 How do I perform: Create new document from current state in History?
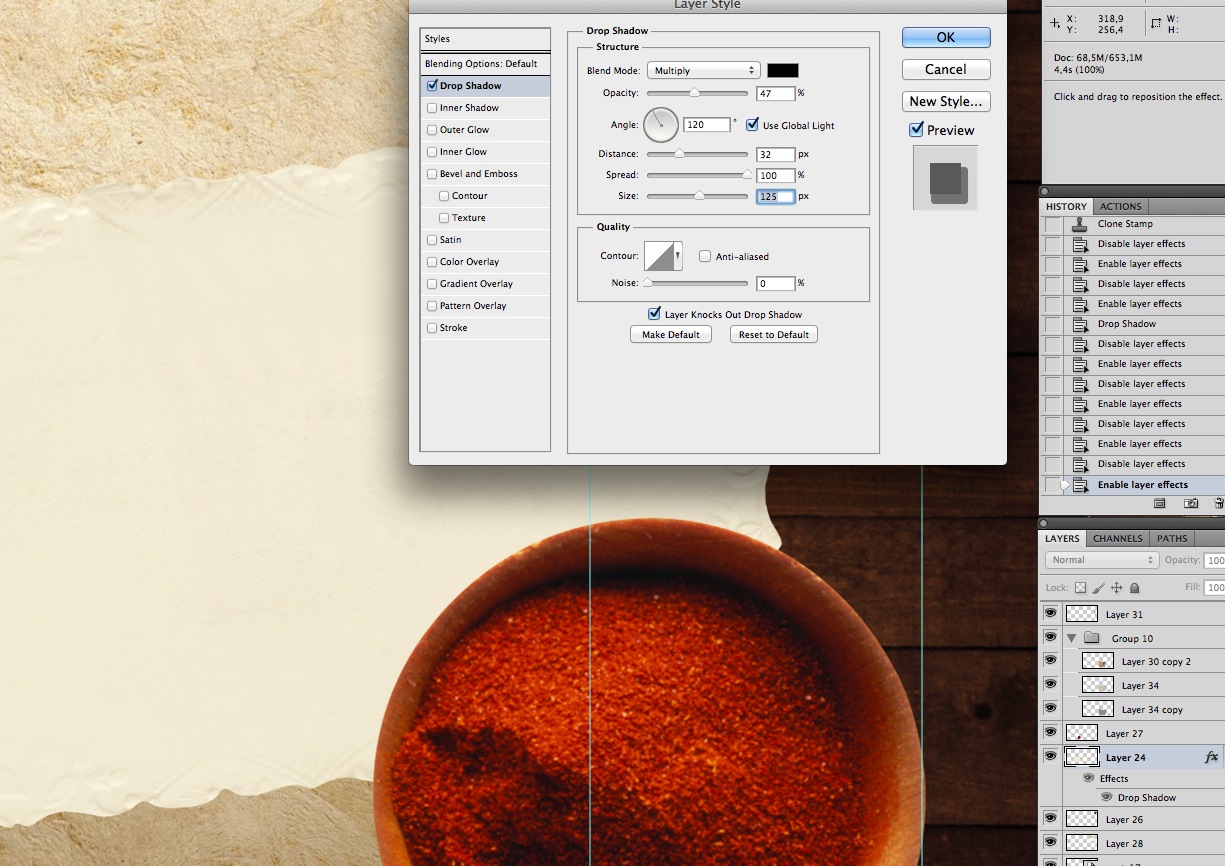tap(1159, 504)
